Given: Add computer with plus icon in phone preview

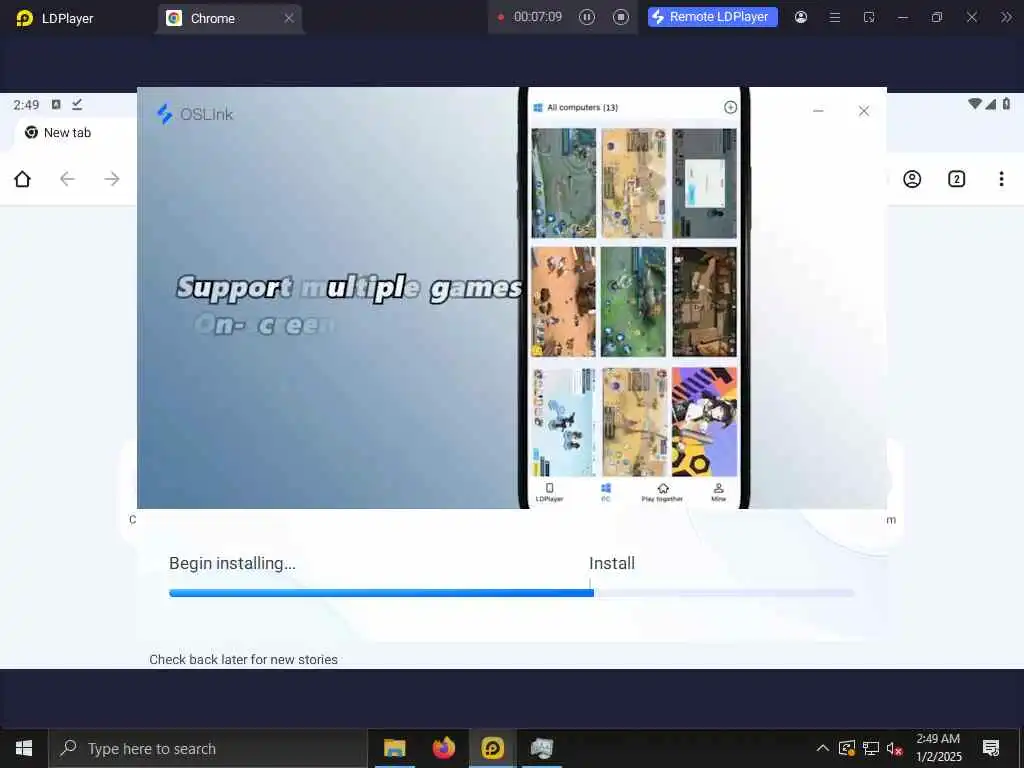Looking at the screenshot, I should 730,107.
